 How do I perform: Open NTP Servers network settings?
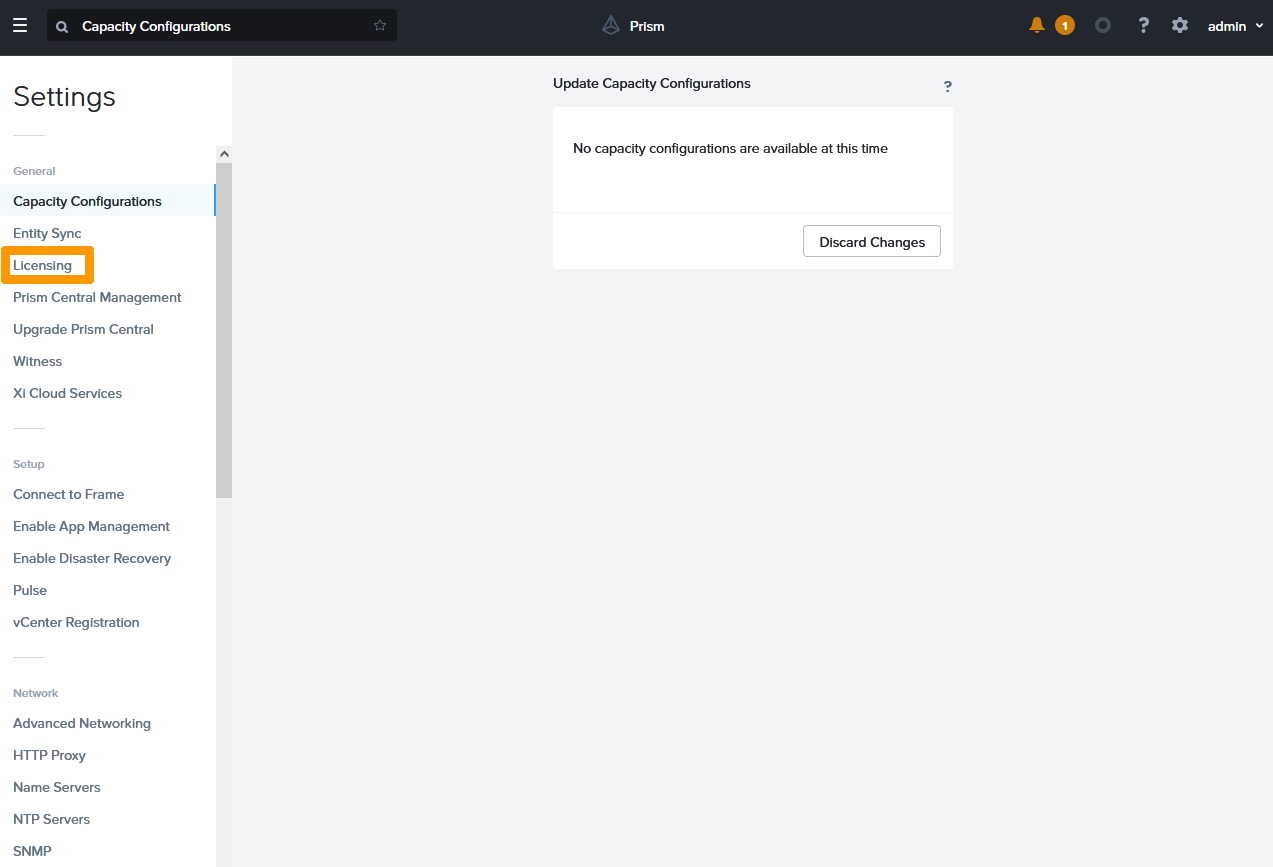click(x=51, y=819)
